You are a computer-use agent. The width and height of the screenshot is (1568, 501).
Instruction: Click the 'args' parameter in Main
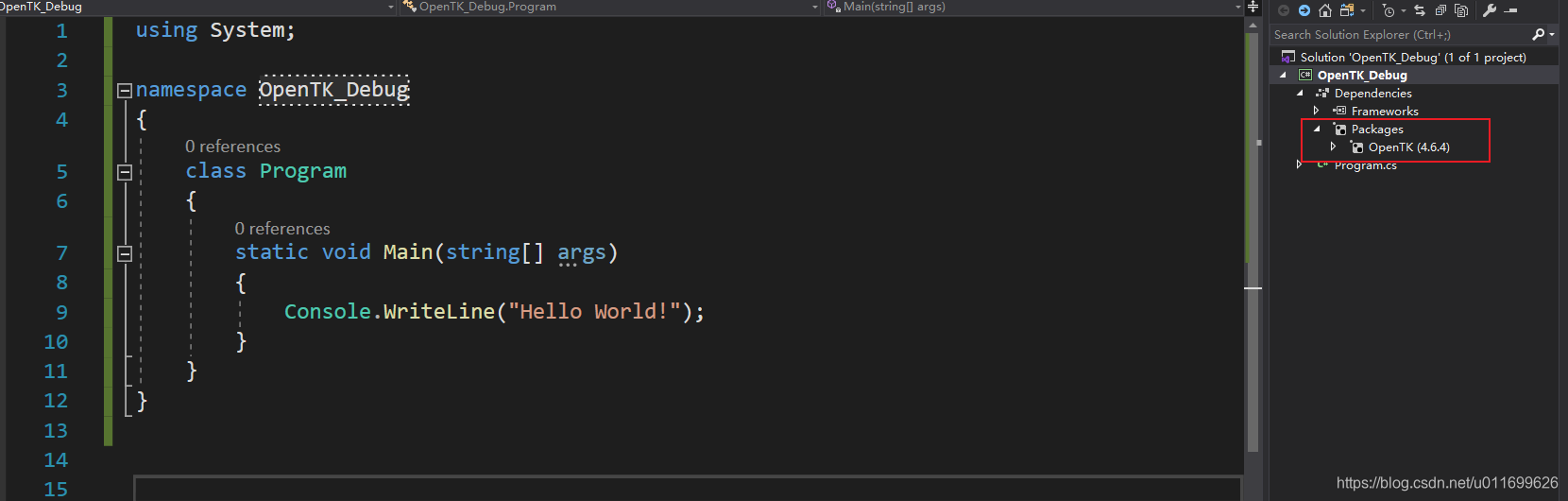582,252
